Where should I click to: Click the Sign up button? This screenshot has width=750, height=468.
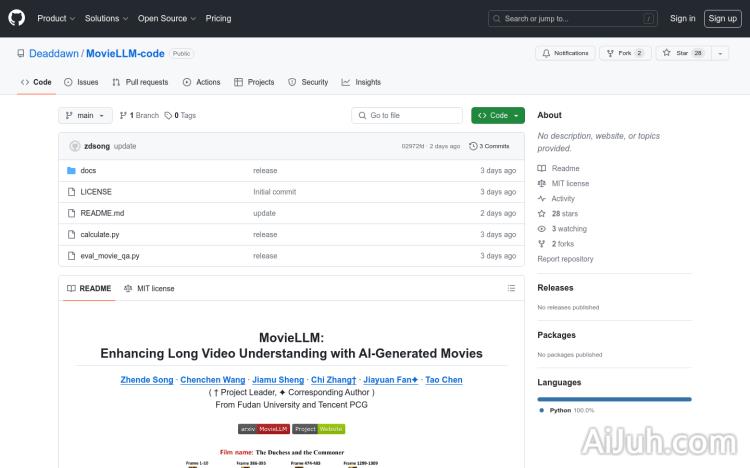[x=720, y=18]
